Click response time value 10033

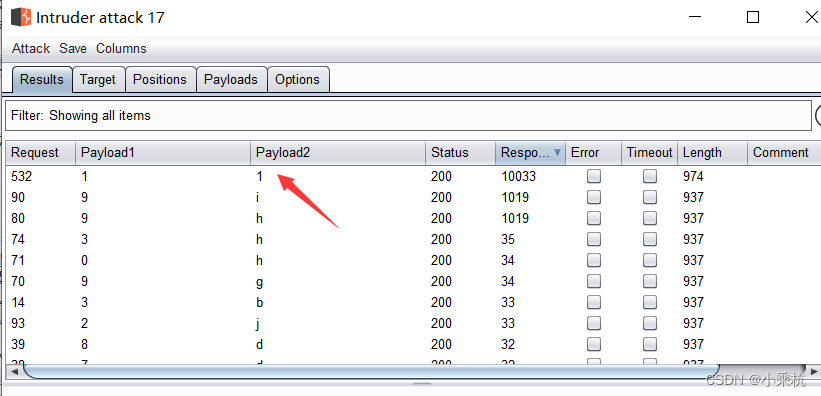click(x=518, y=177)
